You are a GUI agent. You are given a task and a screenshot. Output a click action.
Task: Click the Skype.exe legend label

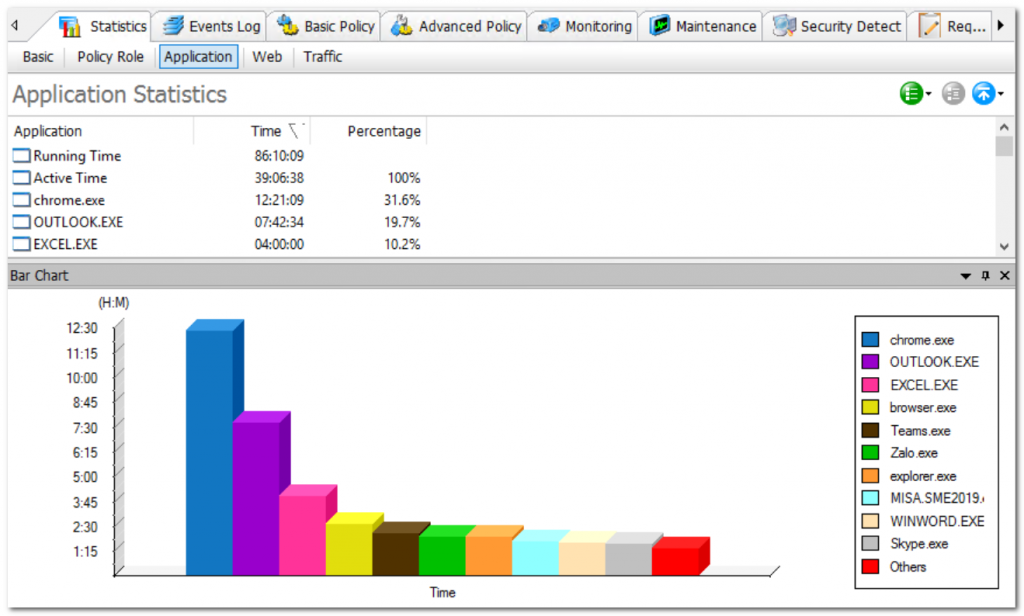click(919, 543)
